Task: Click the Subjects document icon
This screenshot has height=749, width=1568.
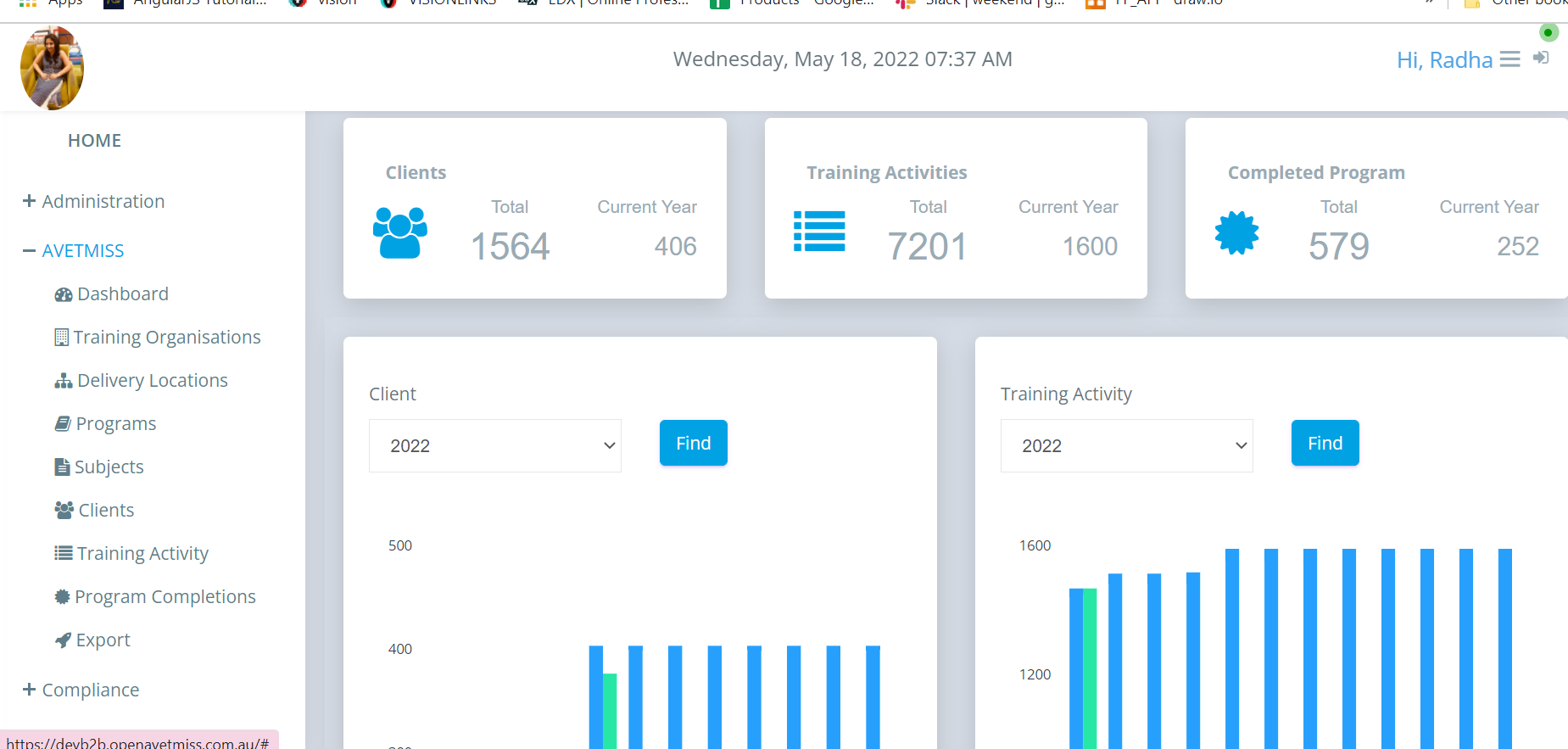Action: click(x=62, y=467)
